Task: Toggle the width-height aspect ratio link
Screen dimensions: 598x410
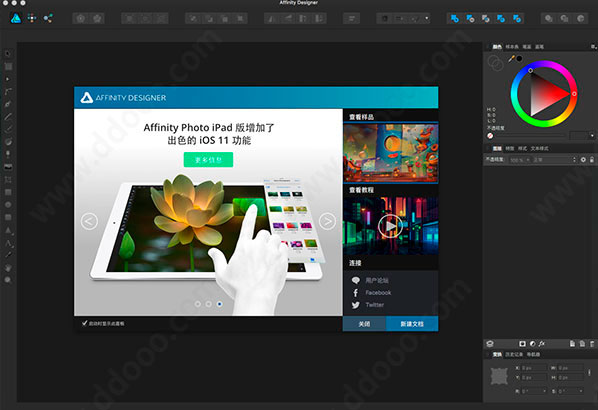Action: click(589, 372)
